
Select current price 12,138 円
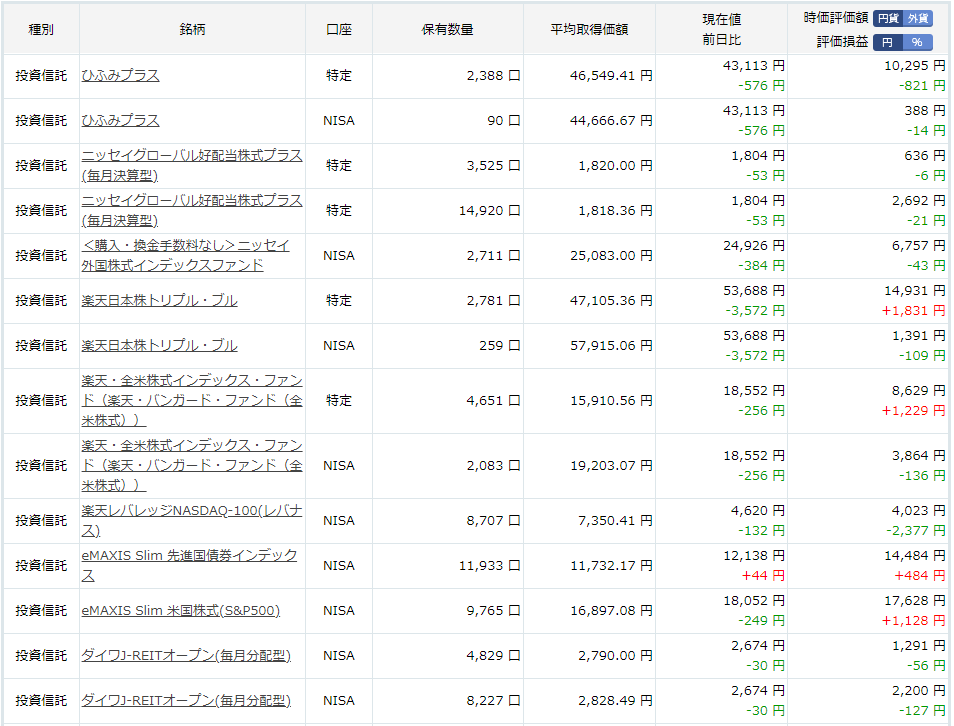tap(754, 556)
